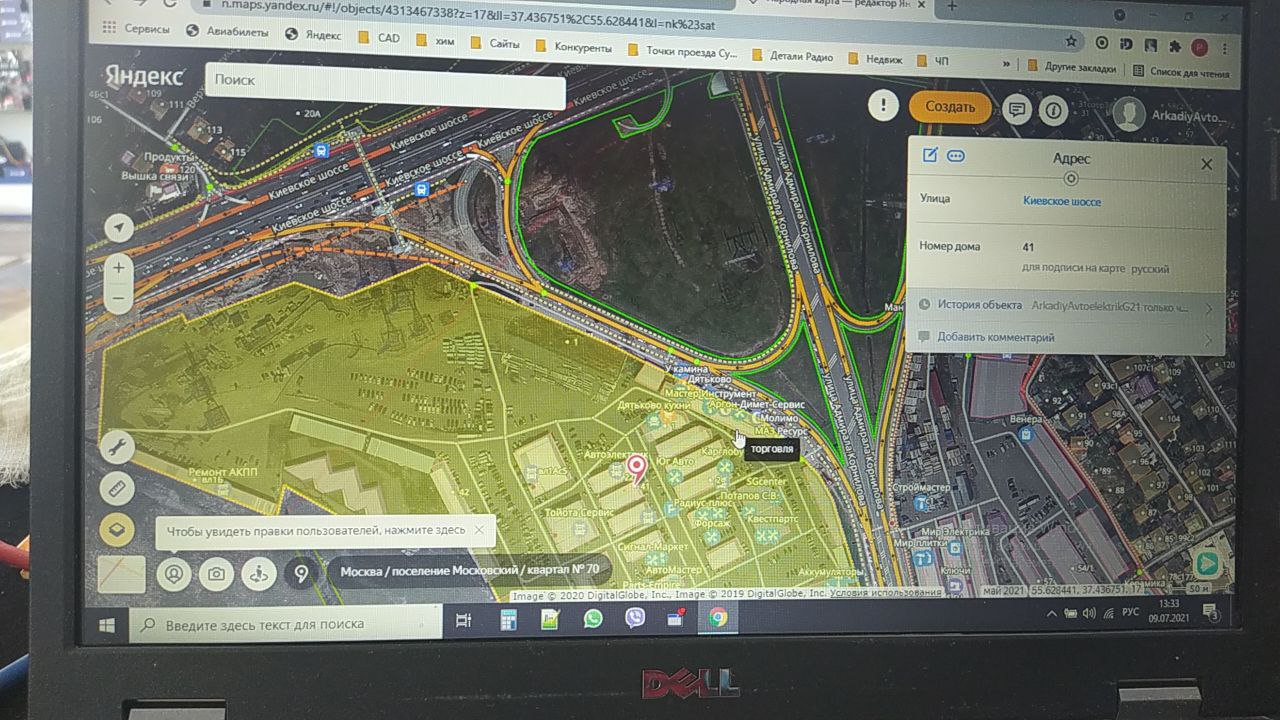The width and height of the screenshot is (1280, 720).
Task: Toggle the camera photos layer button
Action: pos(216,574)
